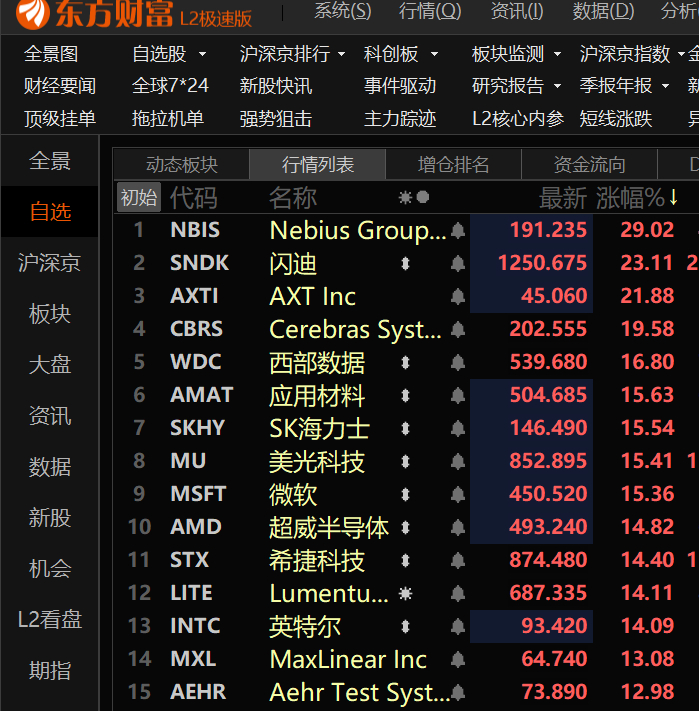Click the marker icon beside 微软
This screenshot has width=699, height=711.
coord(405,494)
